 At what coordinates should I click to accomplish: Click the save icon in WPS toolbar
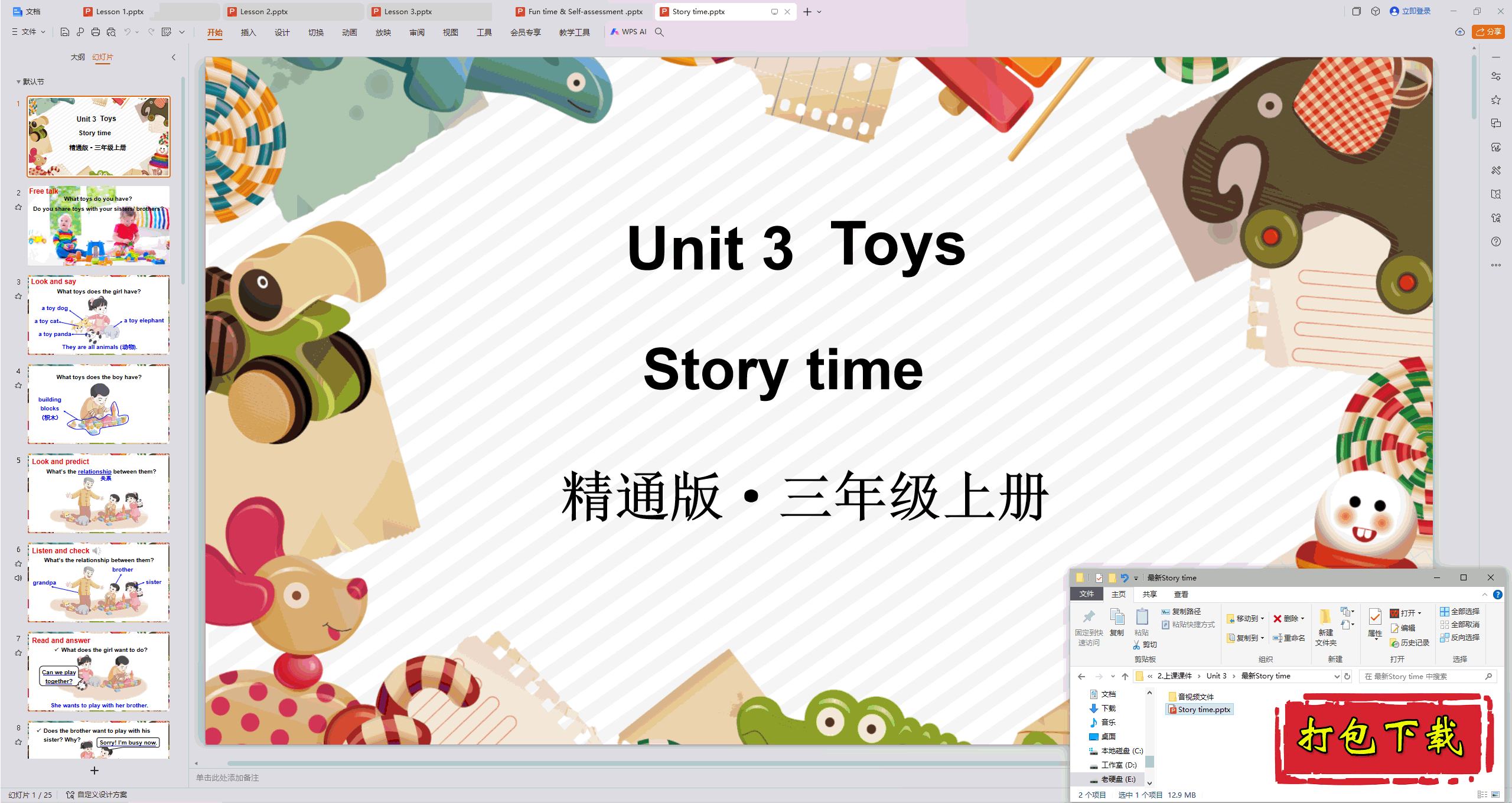[65, 32]
